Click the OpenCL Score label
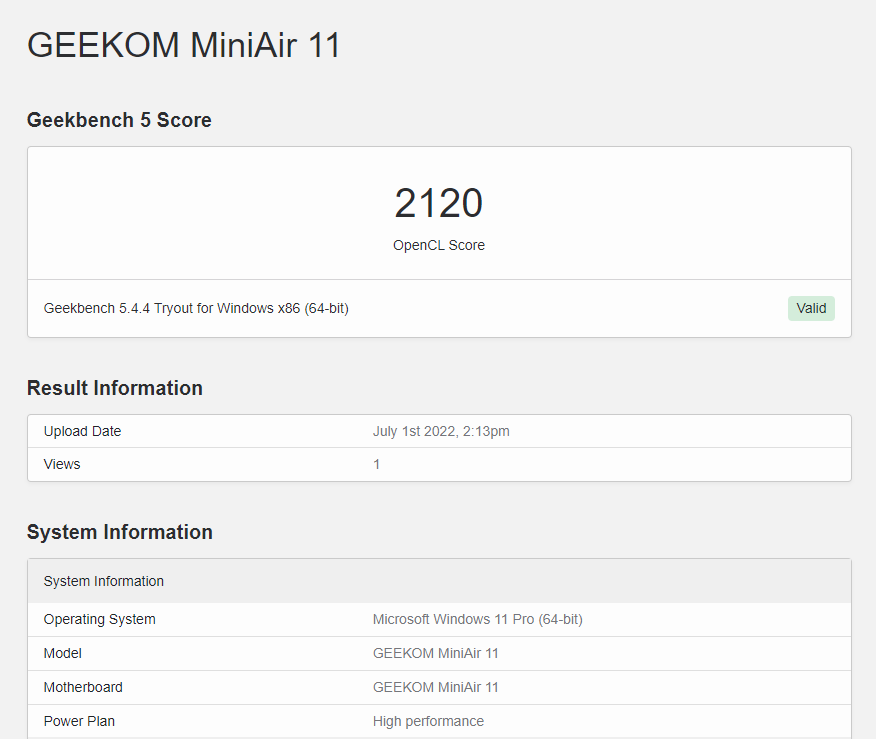This screenshot has height=739, width=876. pos(439,245)
